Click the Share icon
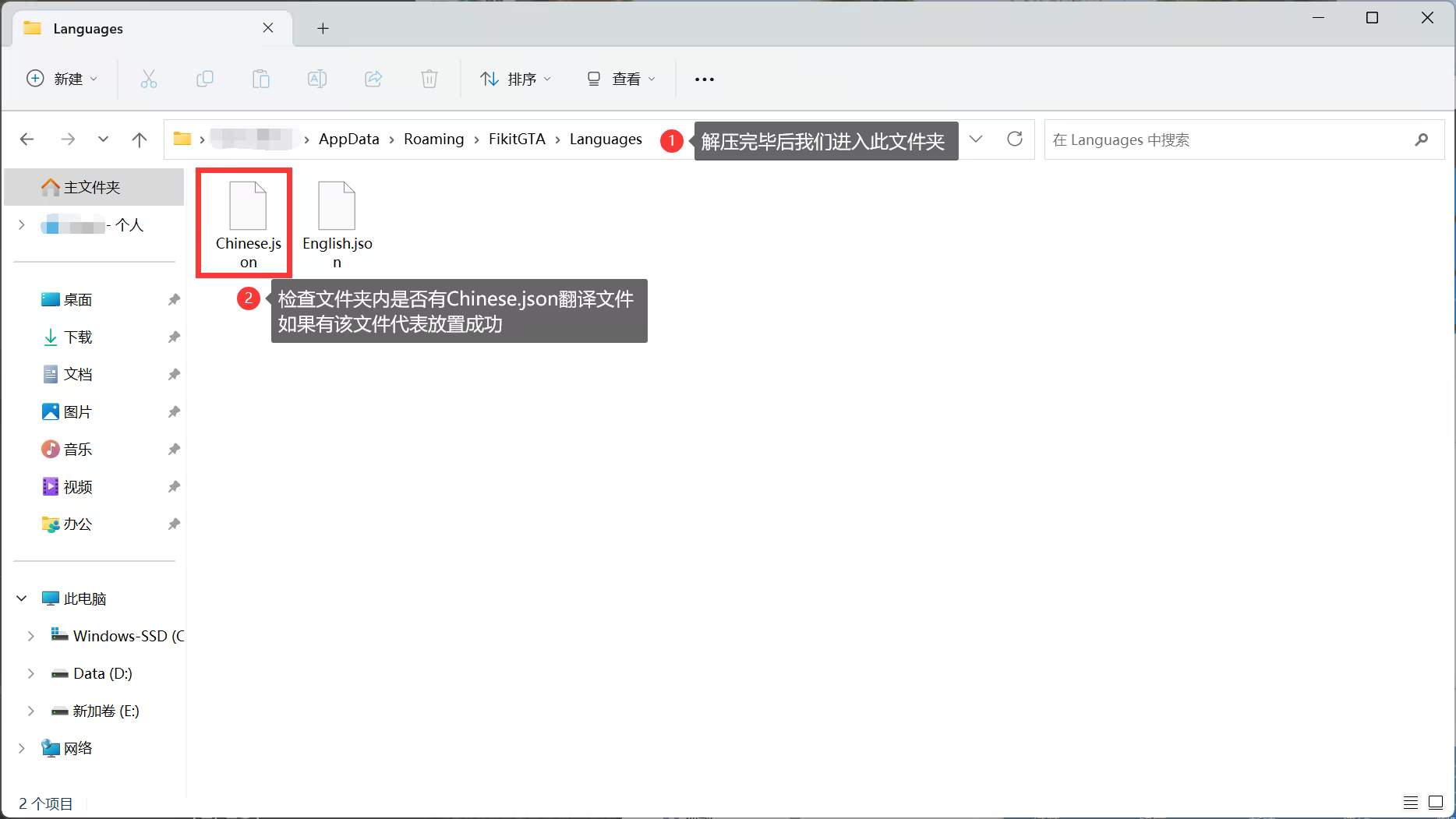The image size is (1456, 819). point(373,79)
